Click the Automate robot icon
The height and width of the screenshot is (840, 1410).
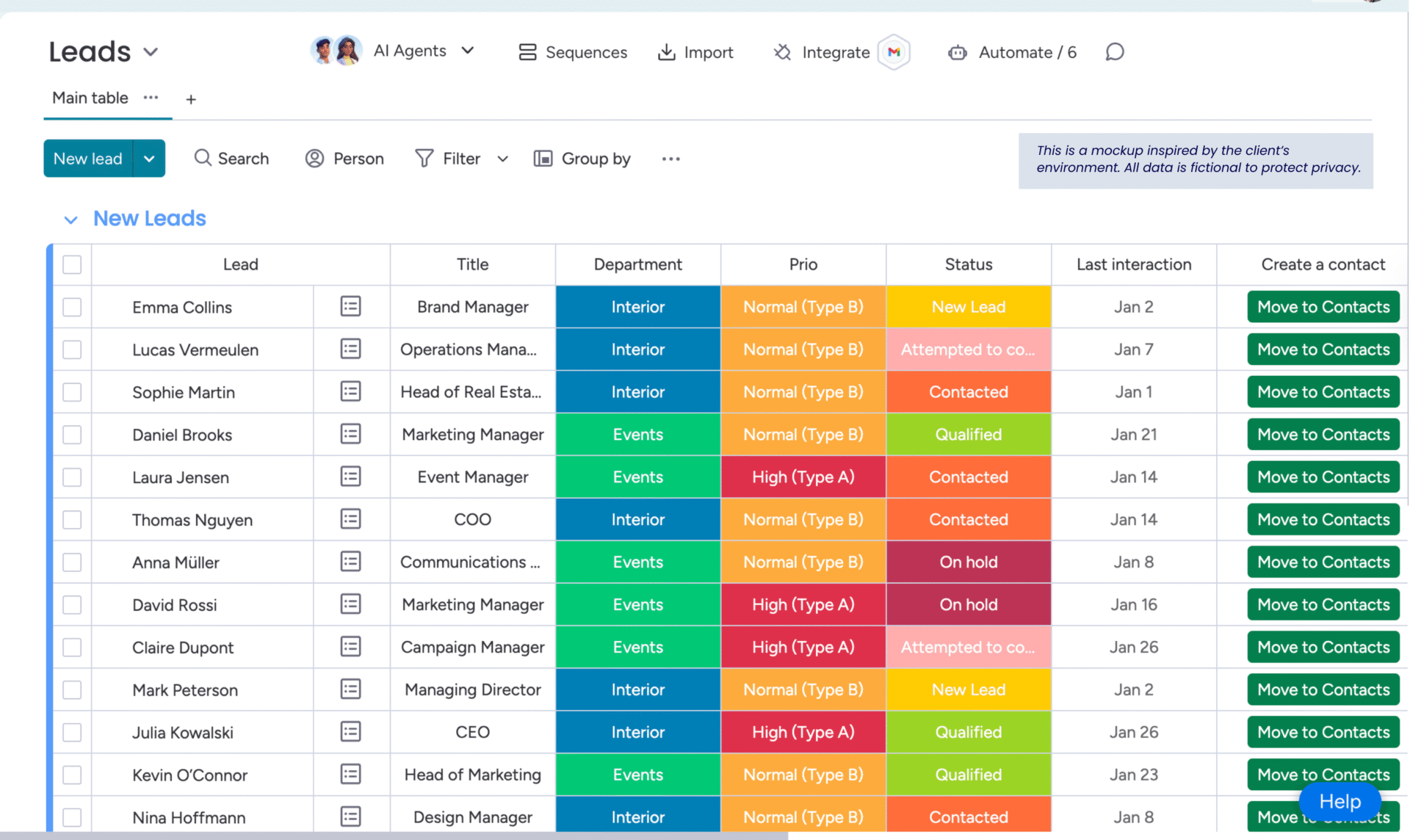click(x=957, y=52)
